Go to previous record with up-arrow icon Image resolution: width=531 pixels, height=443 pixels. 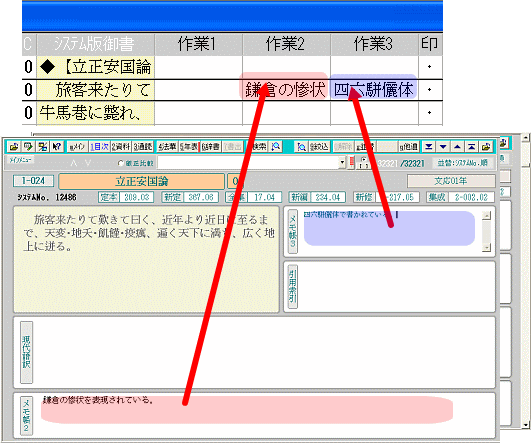457,147
